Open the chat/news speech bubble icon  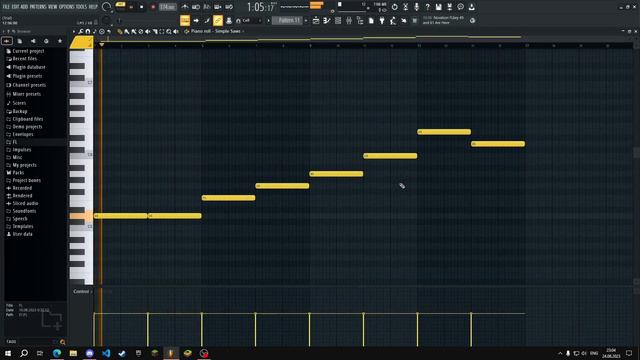pos(460,7)
